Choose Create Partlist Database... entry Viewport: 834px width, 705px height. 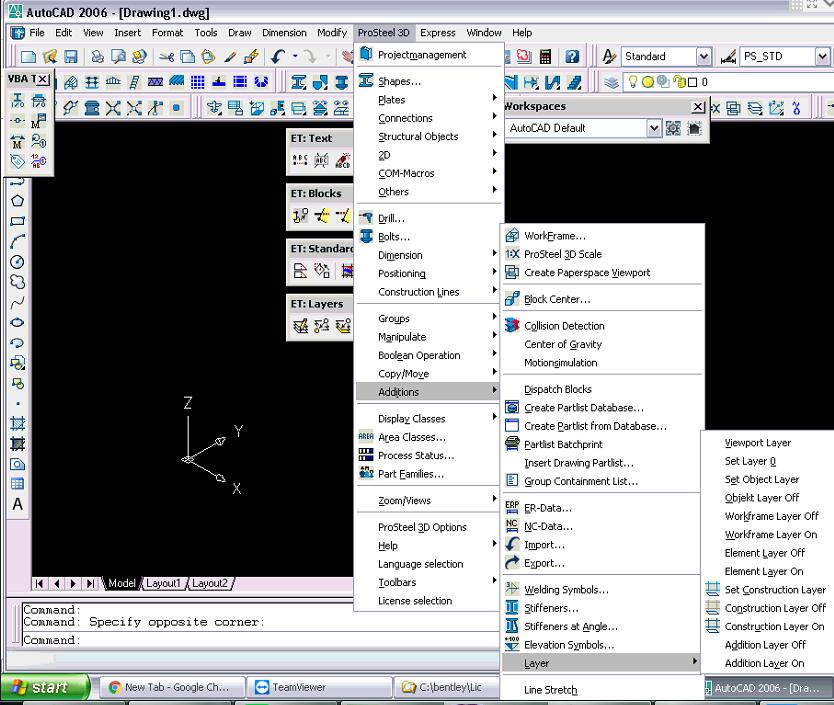602,408
